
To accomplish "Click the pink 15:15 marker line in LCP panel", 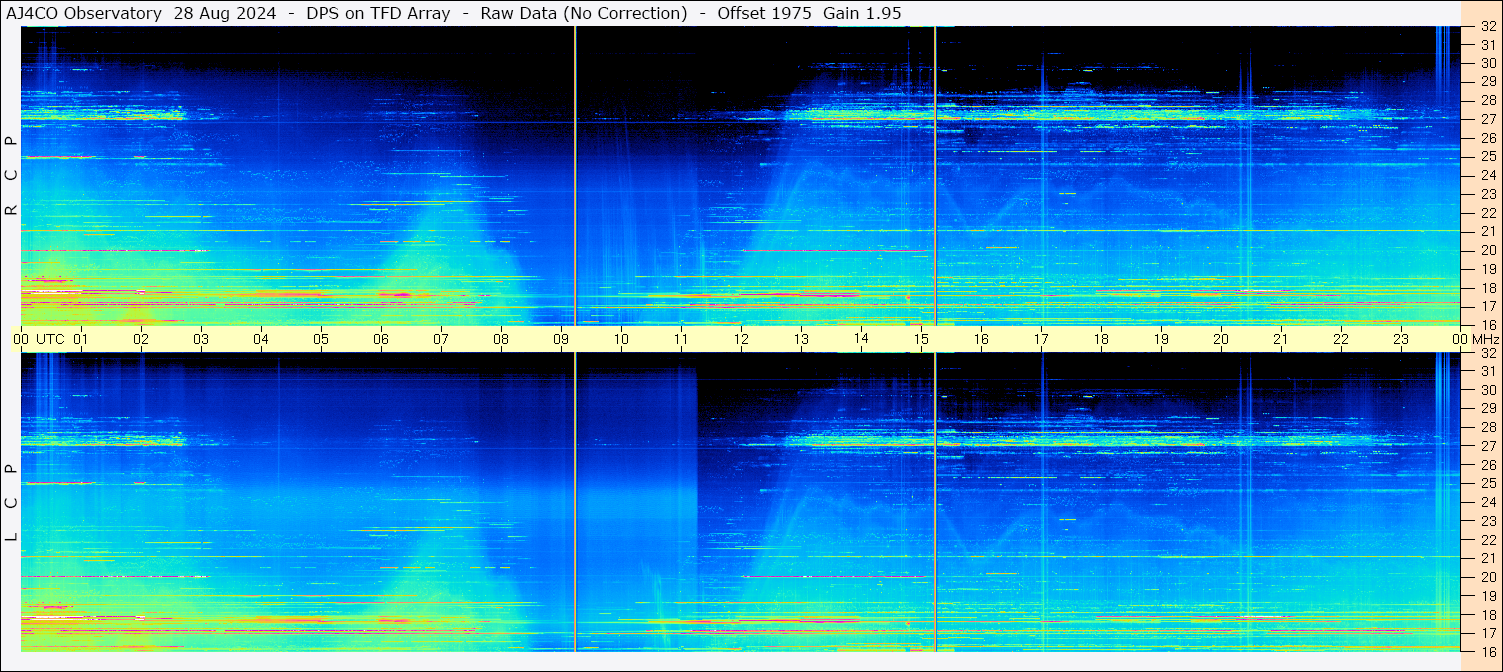I will [934, 502].
